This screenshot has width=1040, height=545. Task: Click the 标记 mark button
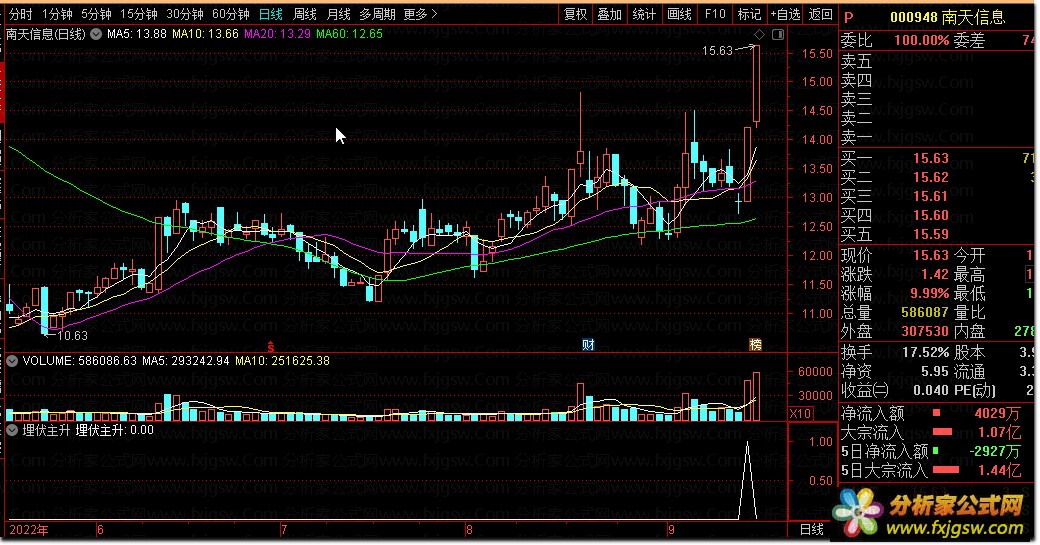pyautogui.click(x=749, y=14)
